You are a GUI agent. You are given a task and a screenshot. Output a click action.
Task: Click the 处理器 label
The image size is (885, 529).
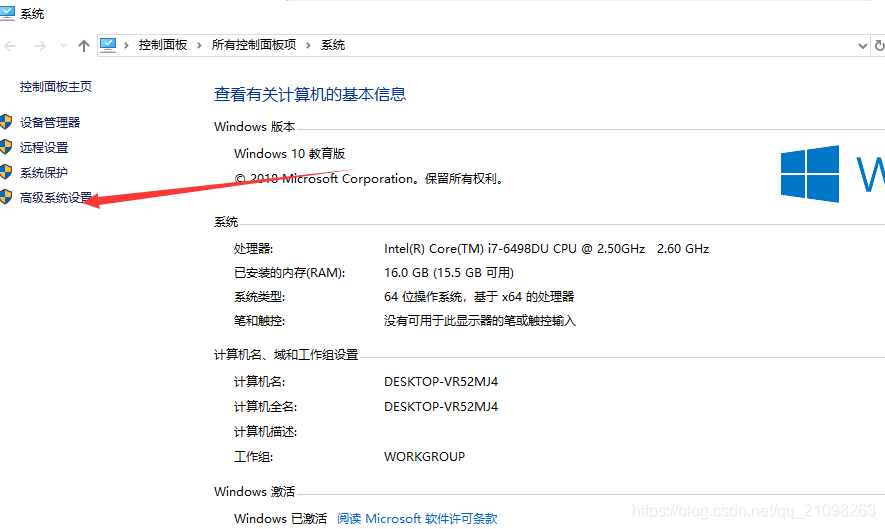(x=253, y=248)
